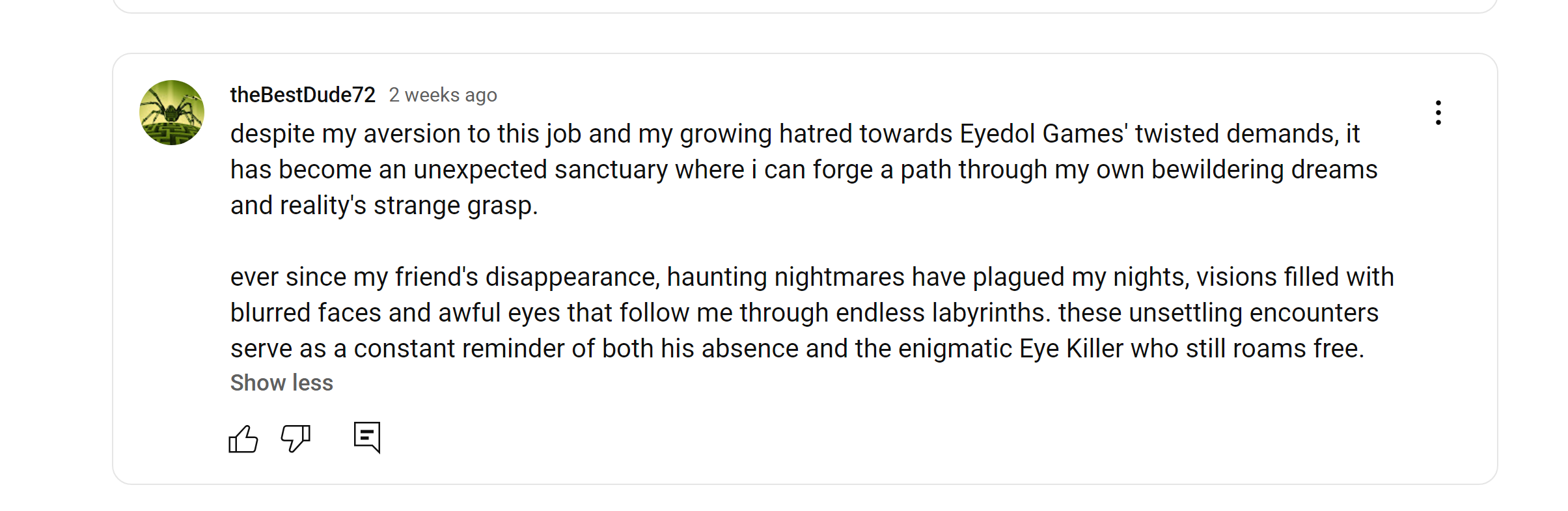Click the "2 weeks ago" timestamp

pyautogui.click(x=443, y=95)
